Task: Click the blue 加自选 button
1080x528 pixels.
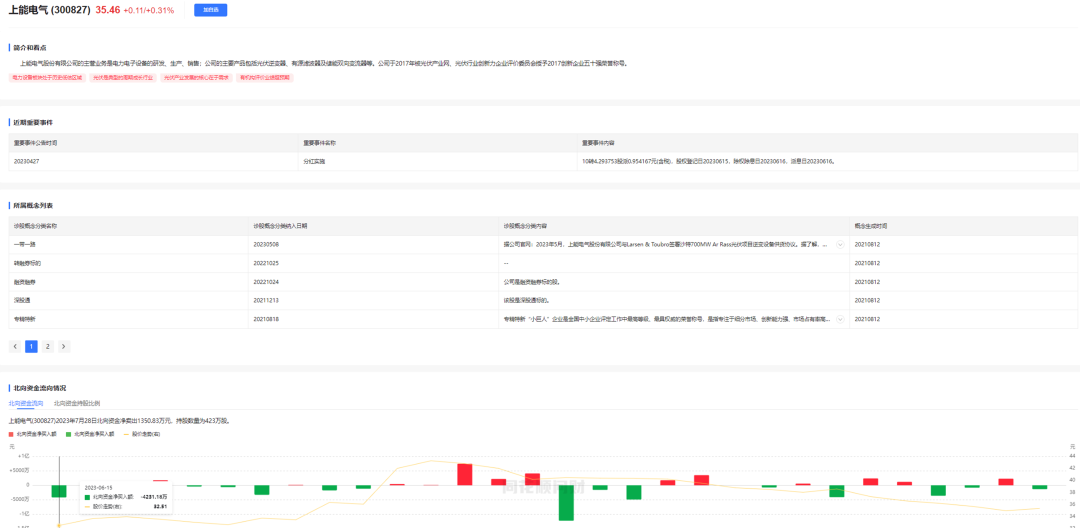Action: tap(210, 10)
